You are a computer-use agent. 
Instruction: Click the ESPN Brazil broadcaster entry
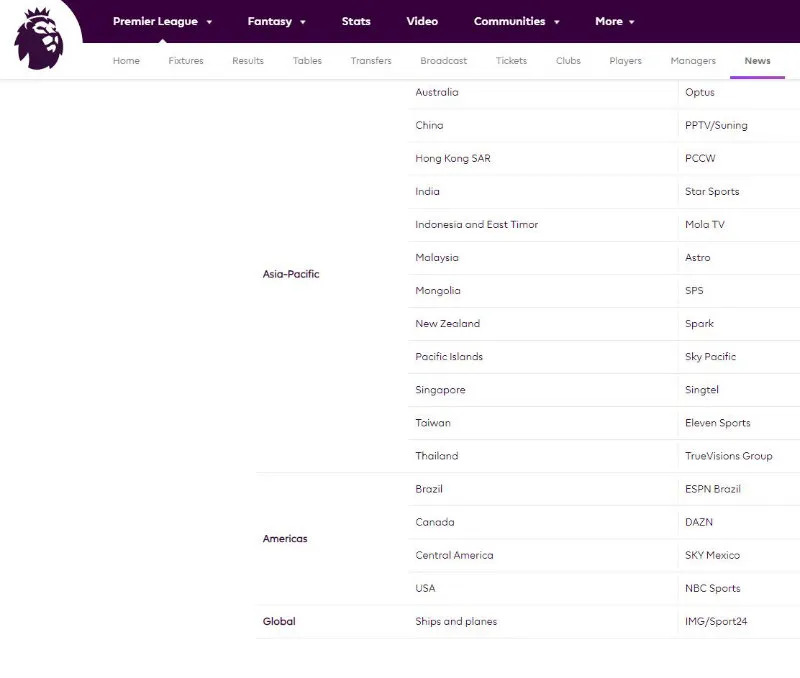(714, 489)
